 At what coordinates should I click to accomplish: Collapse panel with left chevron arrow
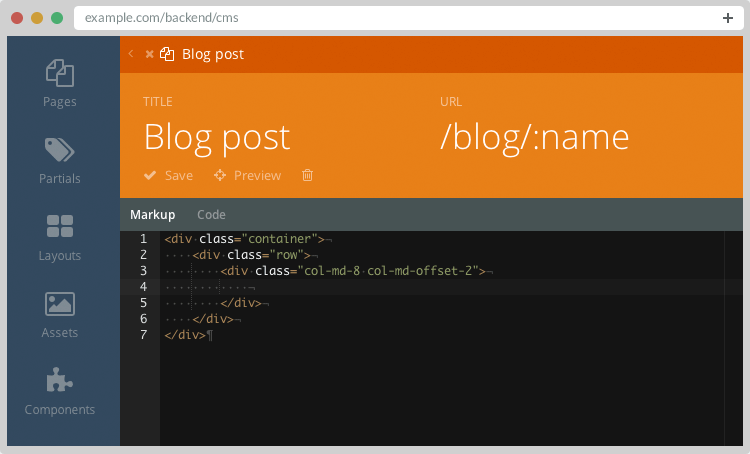tap(131, 54)
